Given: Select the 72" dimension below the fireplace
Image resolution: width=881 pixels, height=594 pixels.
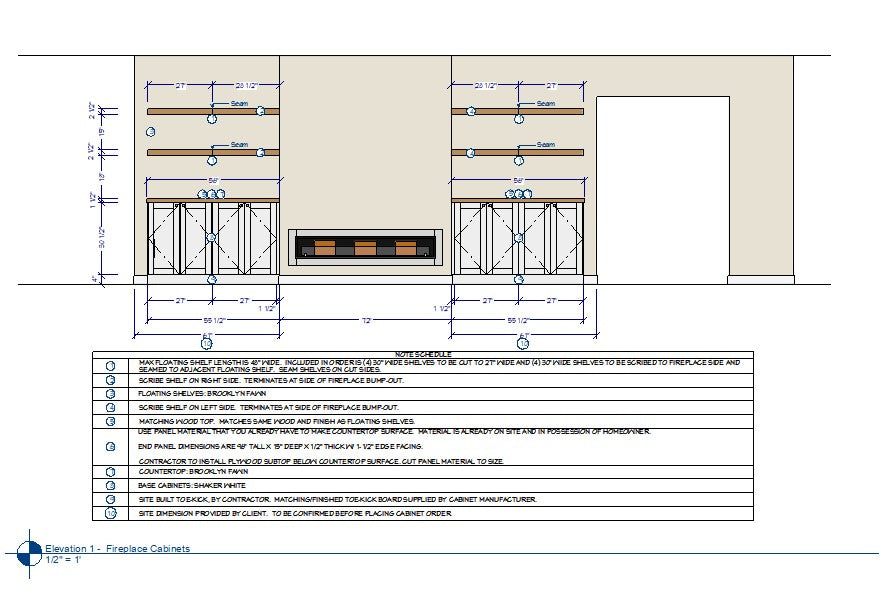Looking at the screenshot, I should (x=366, y=320).
